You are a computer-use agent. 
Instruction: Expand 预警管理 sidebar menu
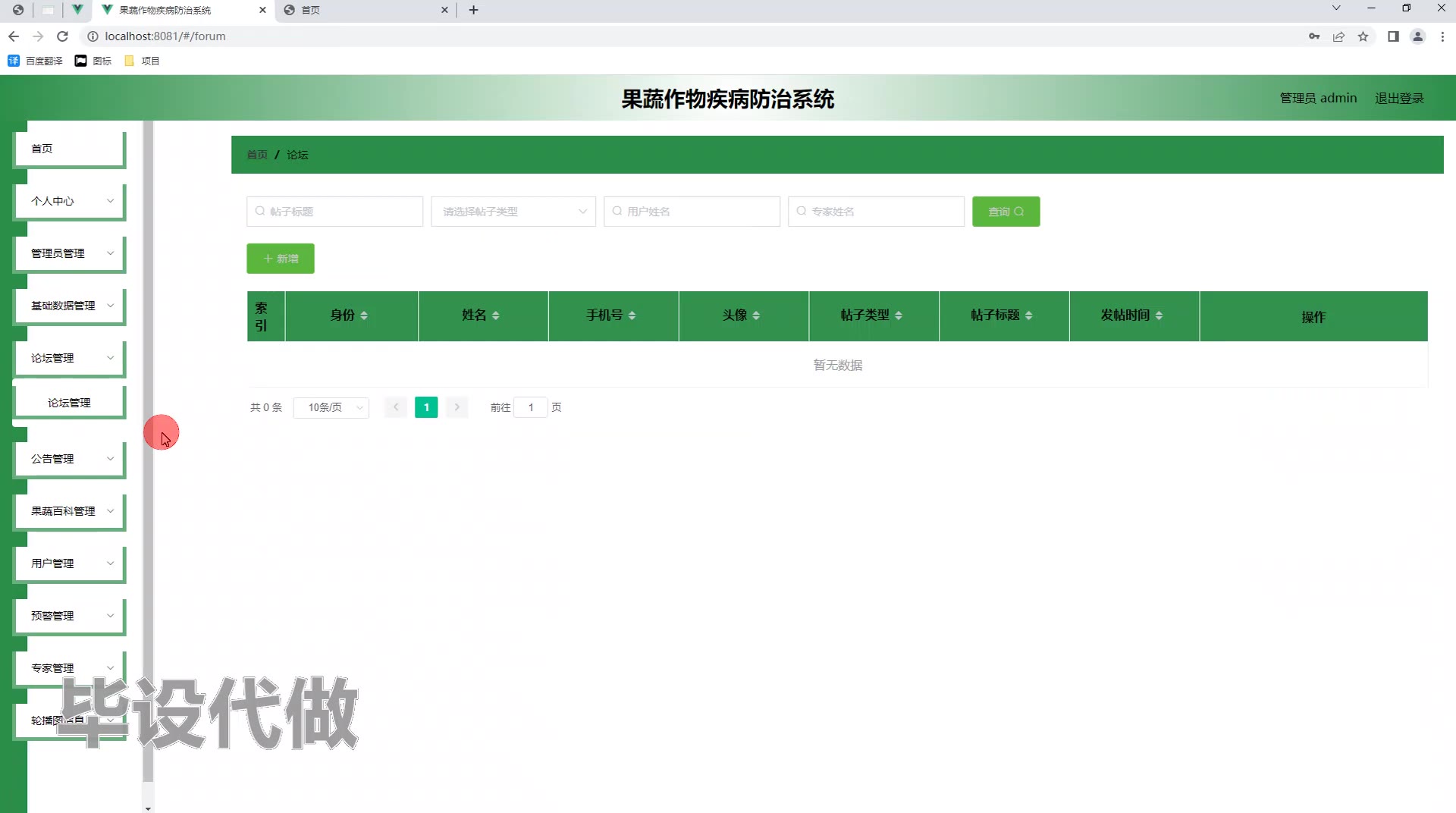click(70, 616)
